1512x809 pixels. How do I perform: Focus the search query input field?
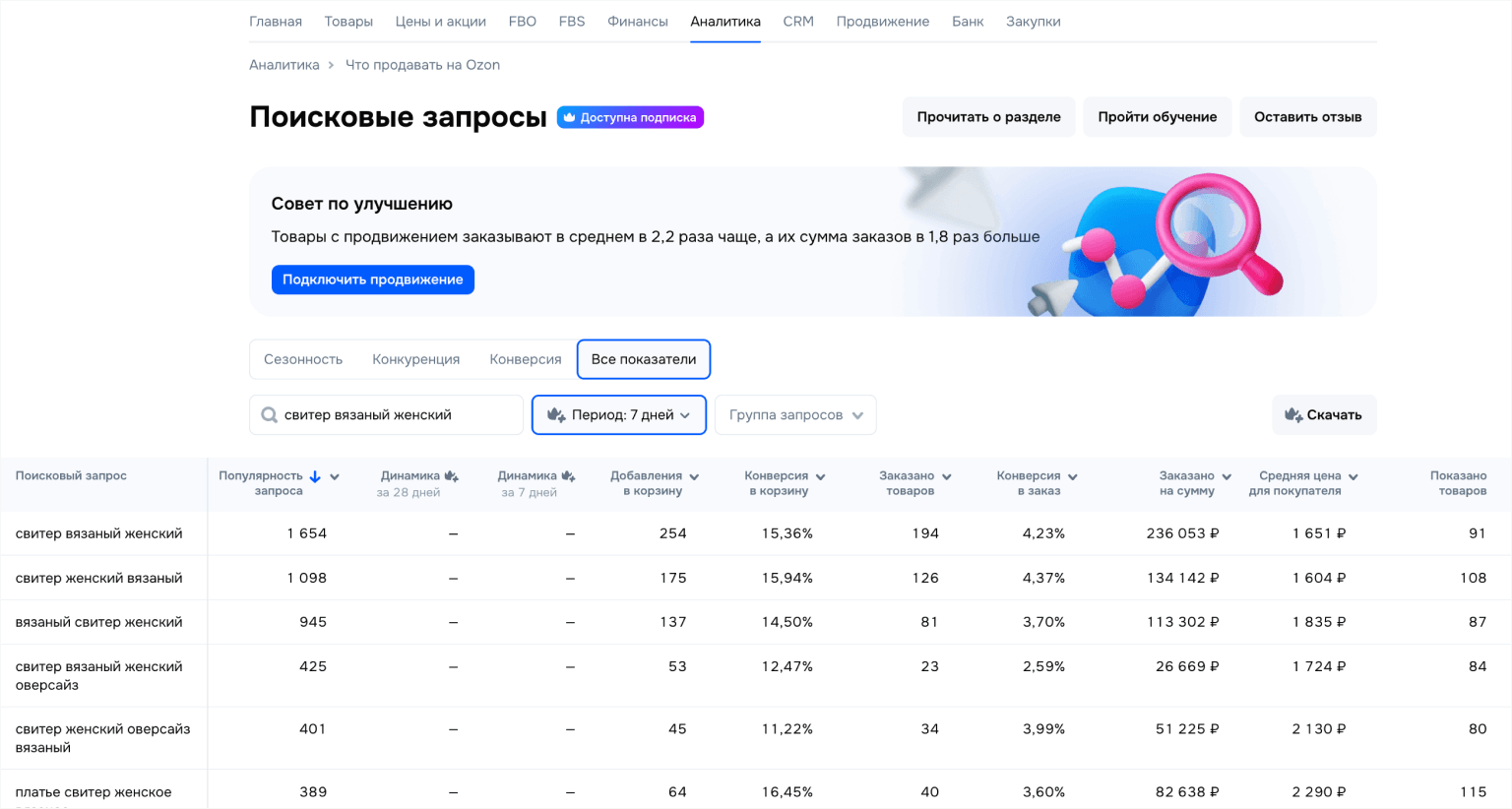click(386, 415)
